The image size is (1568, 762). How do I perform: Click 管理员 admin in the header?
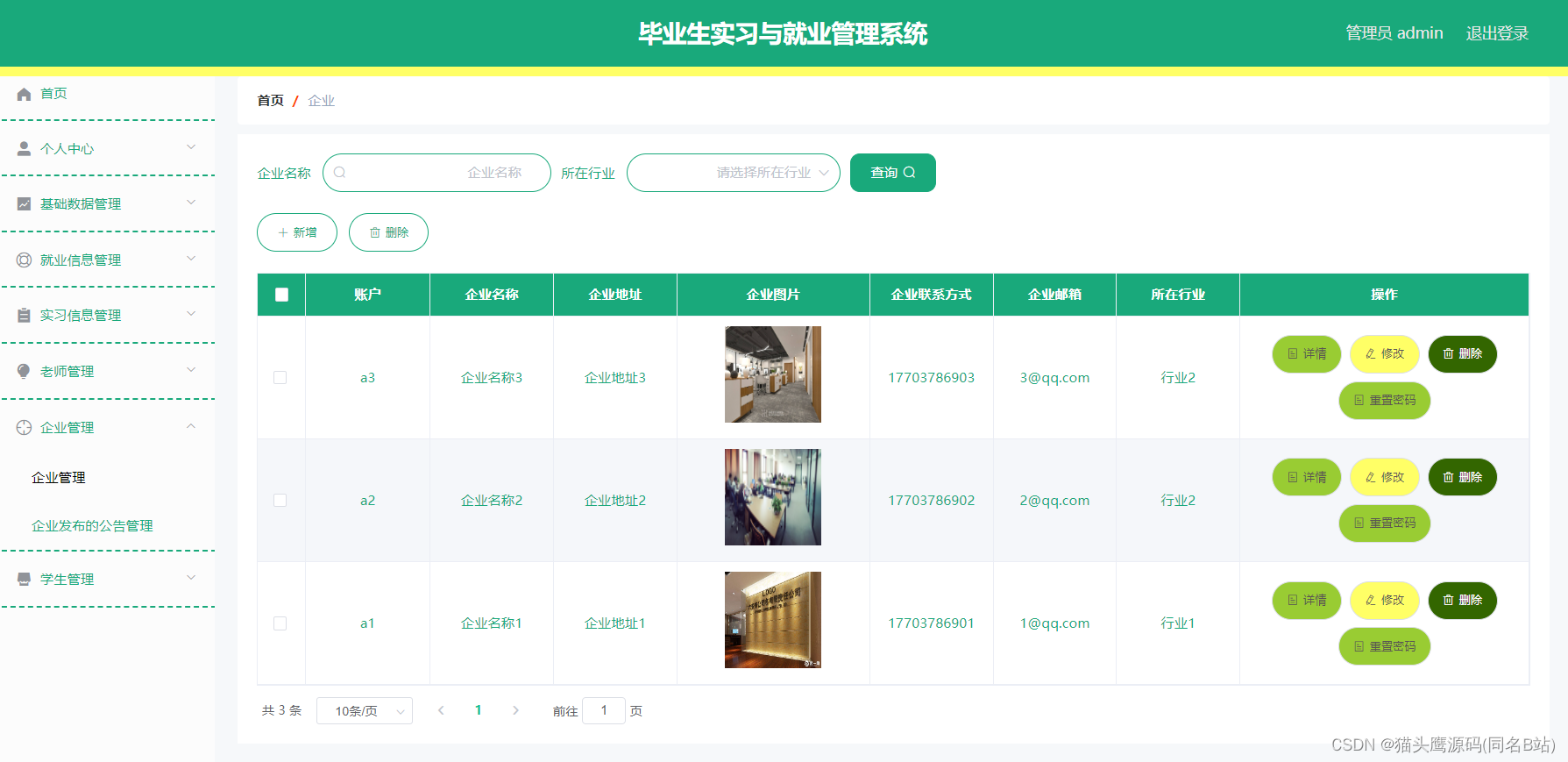coord(1394,33)
